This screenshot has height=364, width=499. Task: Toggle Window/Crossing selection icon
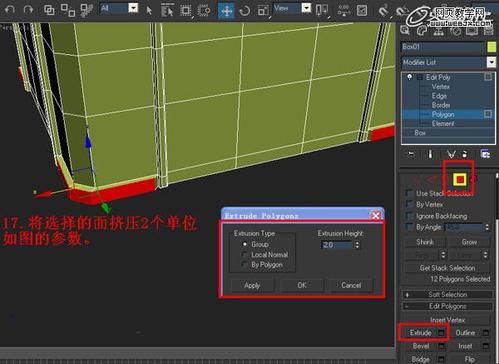[x=204, y=10]
